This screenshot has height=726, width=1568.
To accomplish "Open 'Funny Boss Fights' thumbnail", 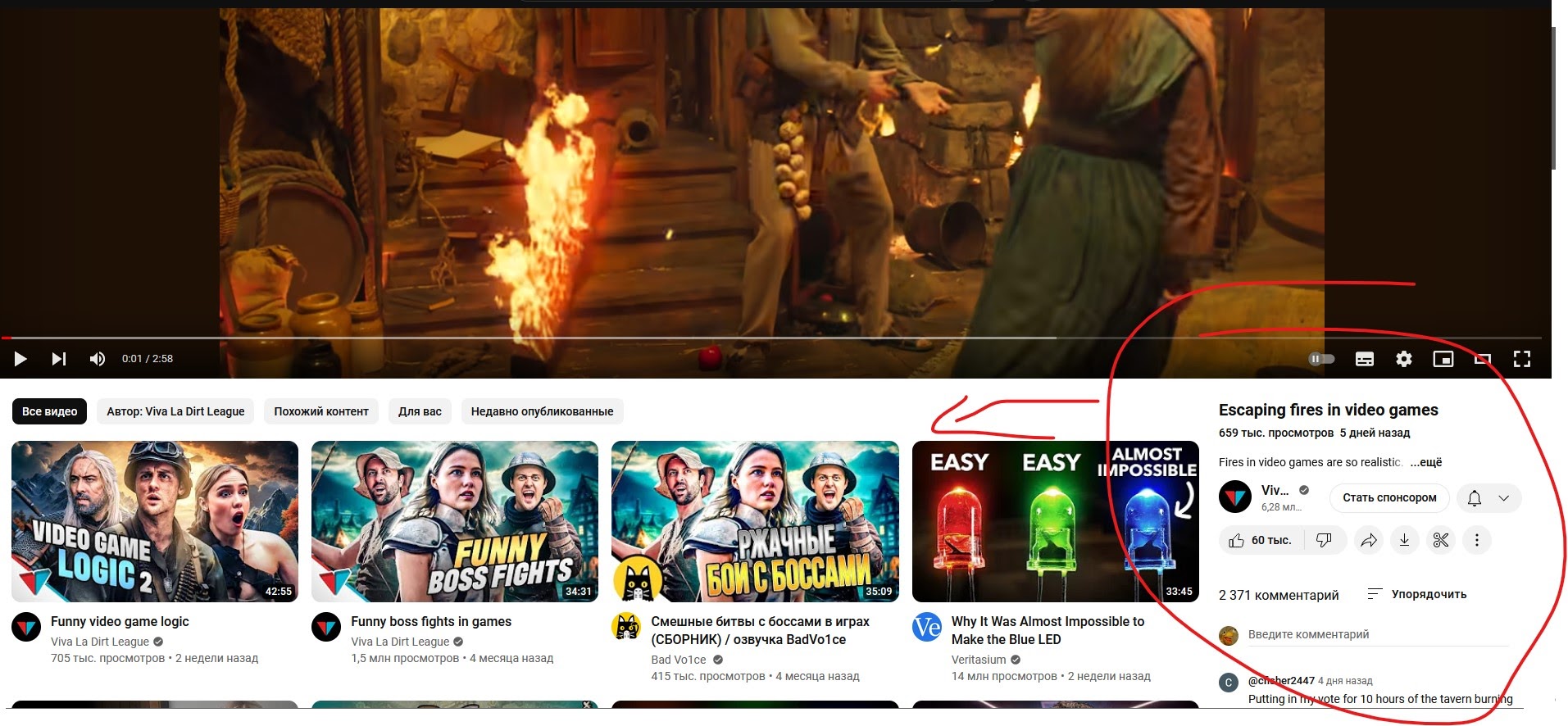I will click(455, 521).
